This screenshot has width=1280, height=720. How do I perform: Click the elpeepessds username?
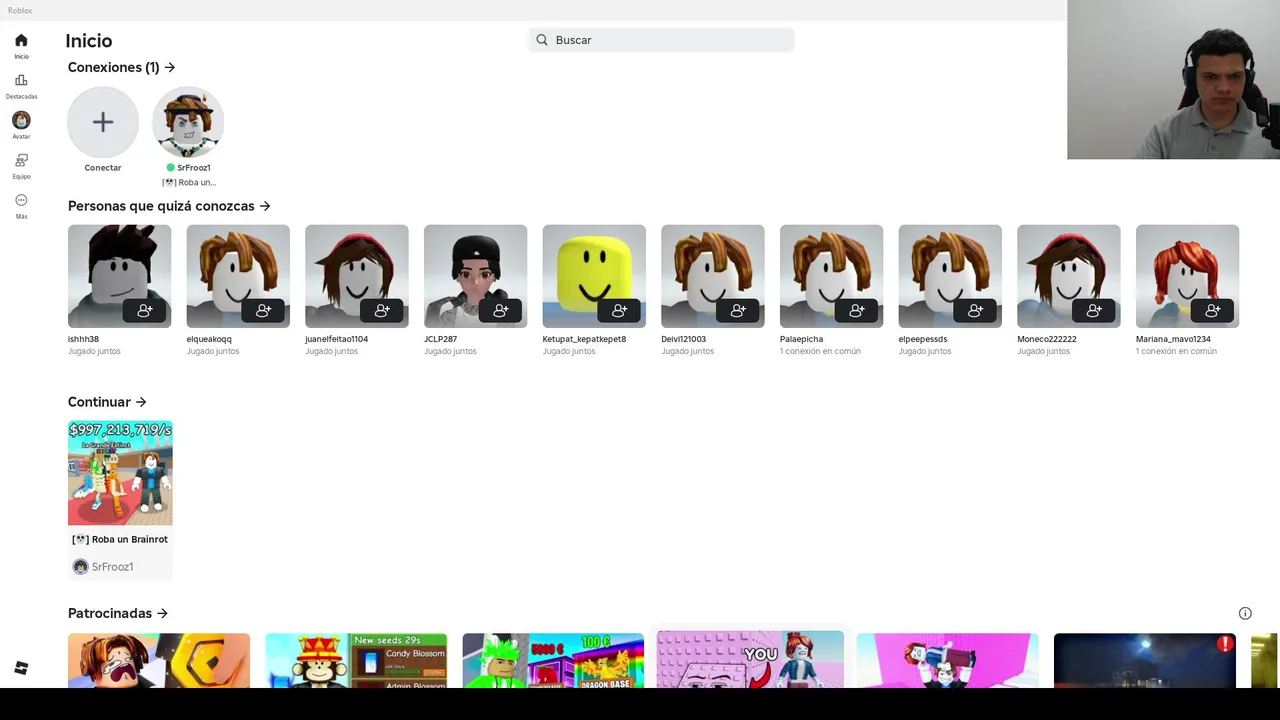[923, 339]
